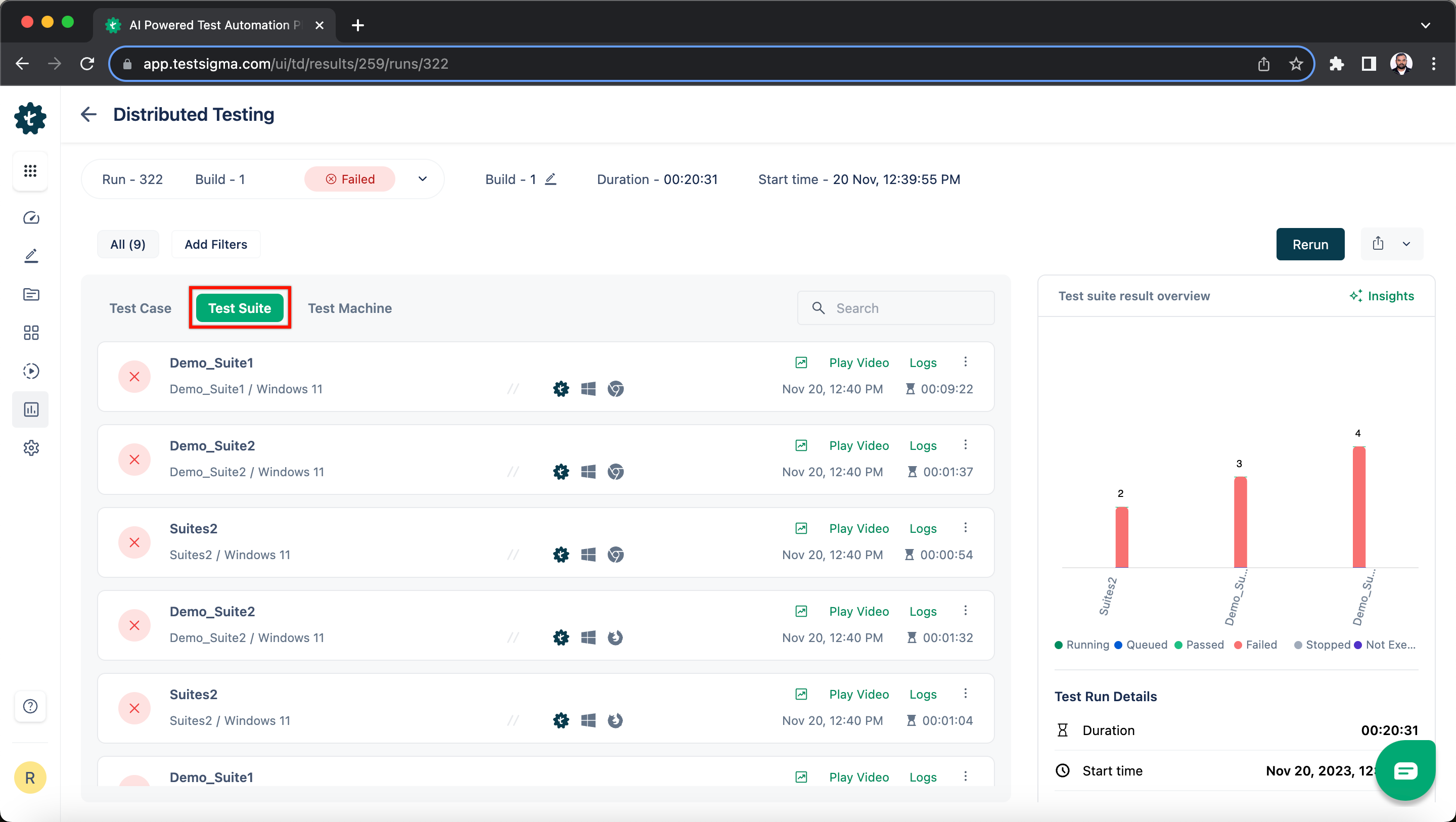Viewport: 1456px width, 822px height.
Task: Click the Testsigma logo icon
Action: click(x=30, y=118)
